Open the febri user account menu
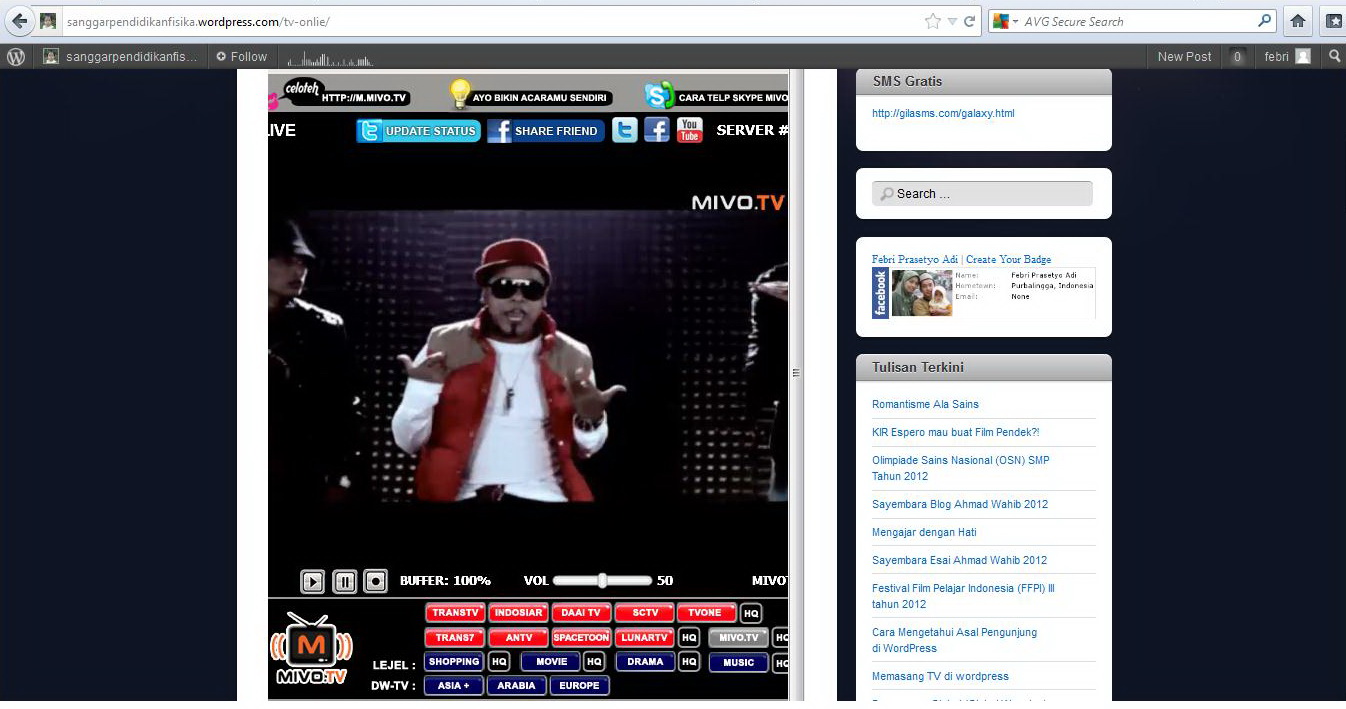 (1287, 57)
